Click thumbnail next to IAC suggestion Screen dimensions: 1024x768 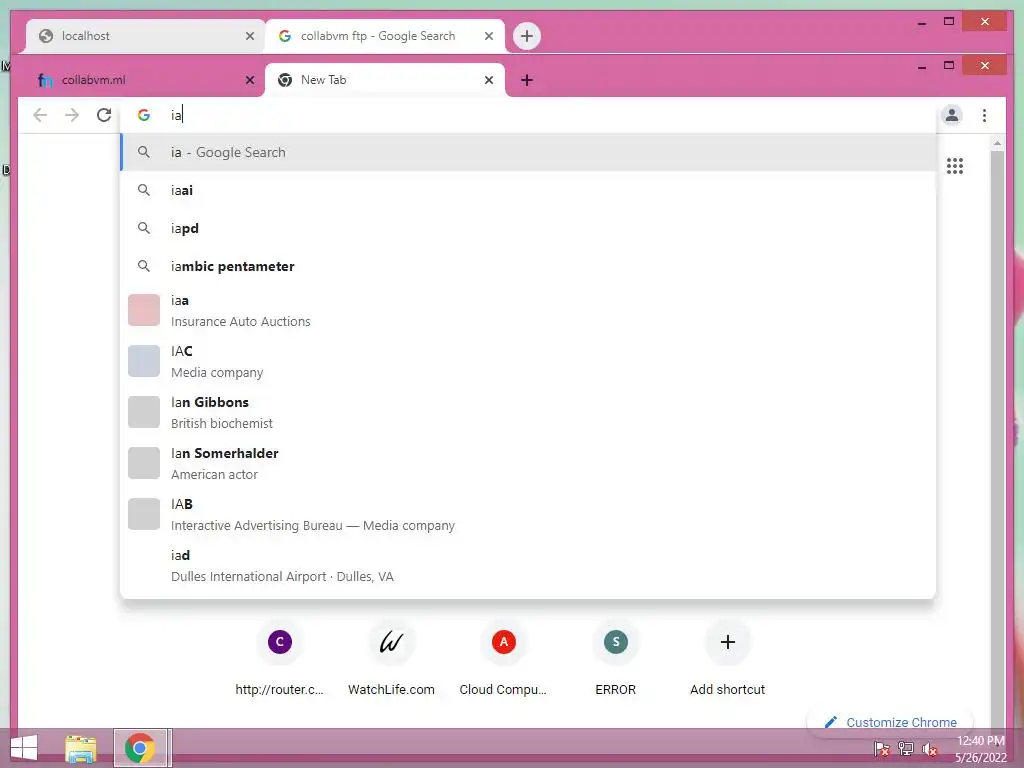144,361
